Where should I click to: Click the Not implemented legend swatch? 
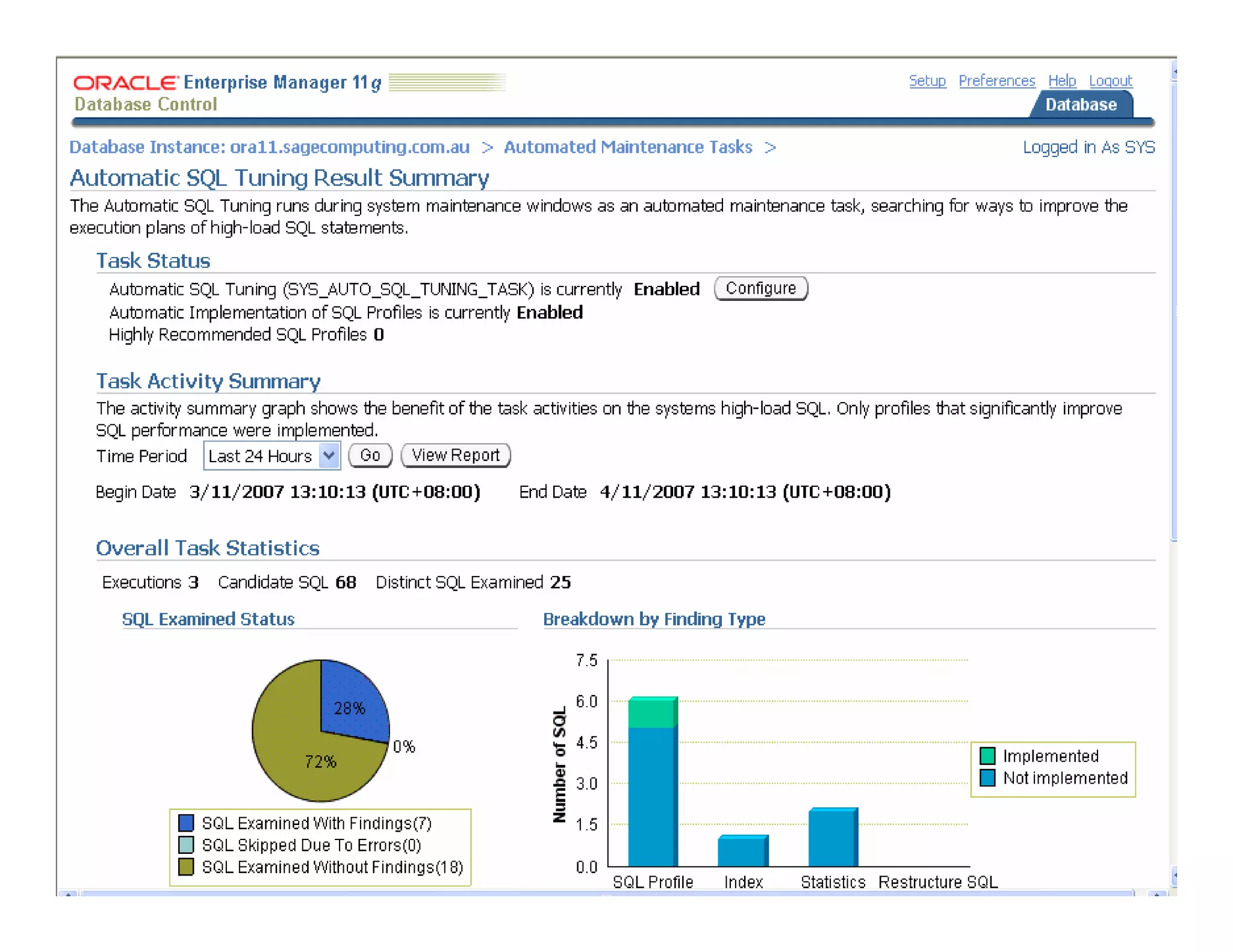point(987,778)
